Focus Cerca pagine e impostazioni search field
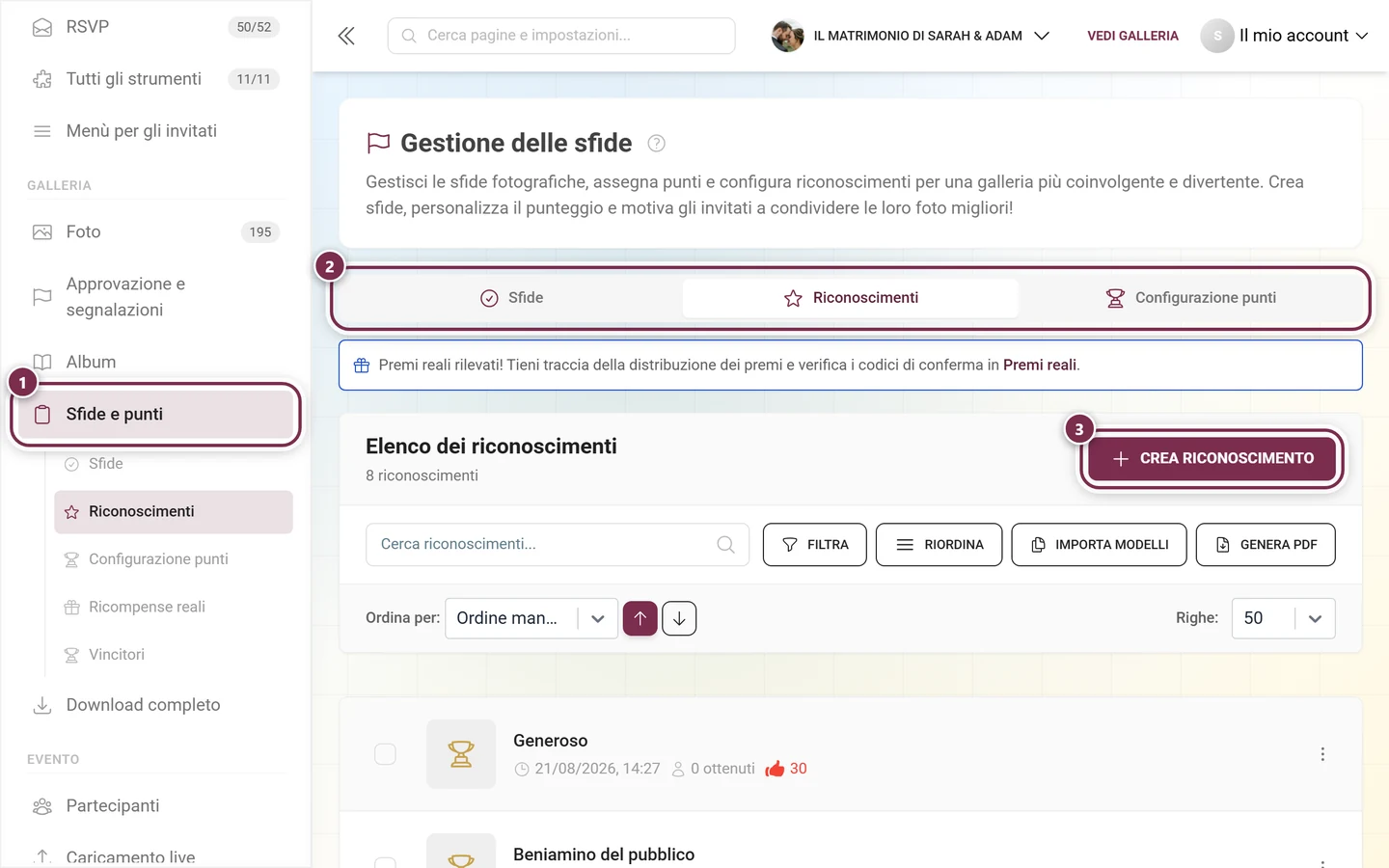This screenshot has height=868, width=1389. tap(561, 36)
